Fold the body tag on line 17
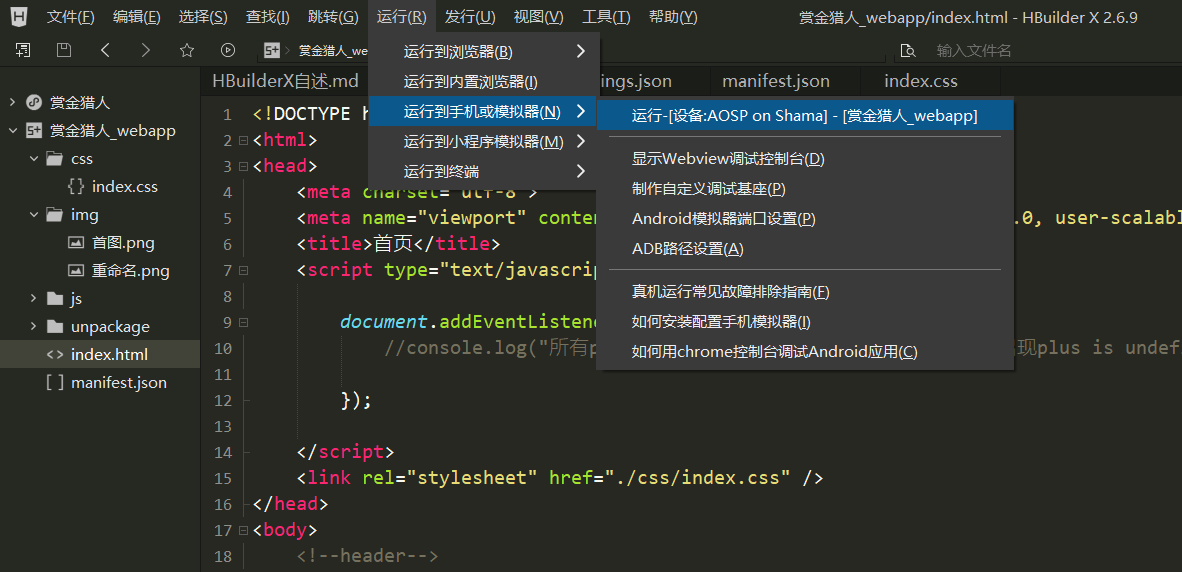1182x572 pixels. 243,531
